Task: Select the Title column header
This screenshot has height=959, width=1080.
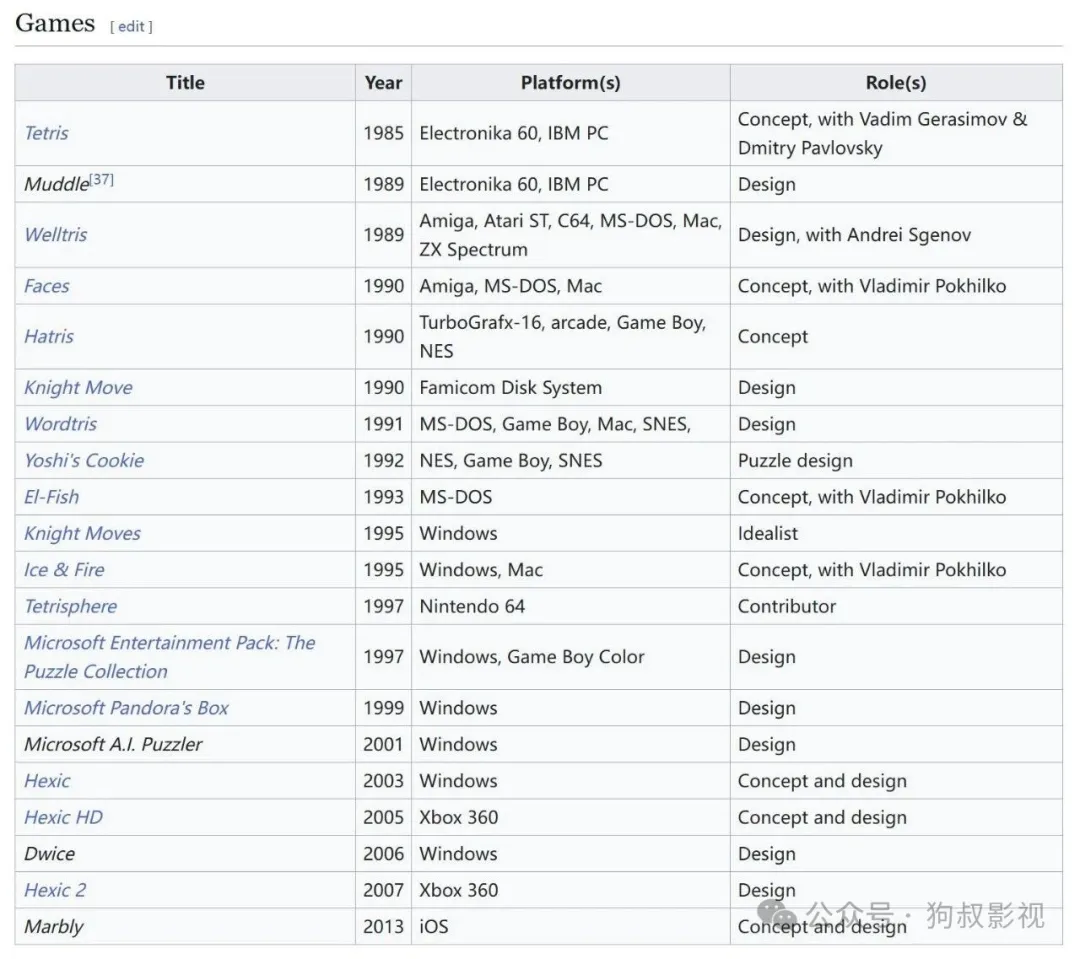Action: [185, 83]
